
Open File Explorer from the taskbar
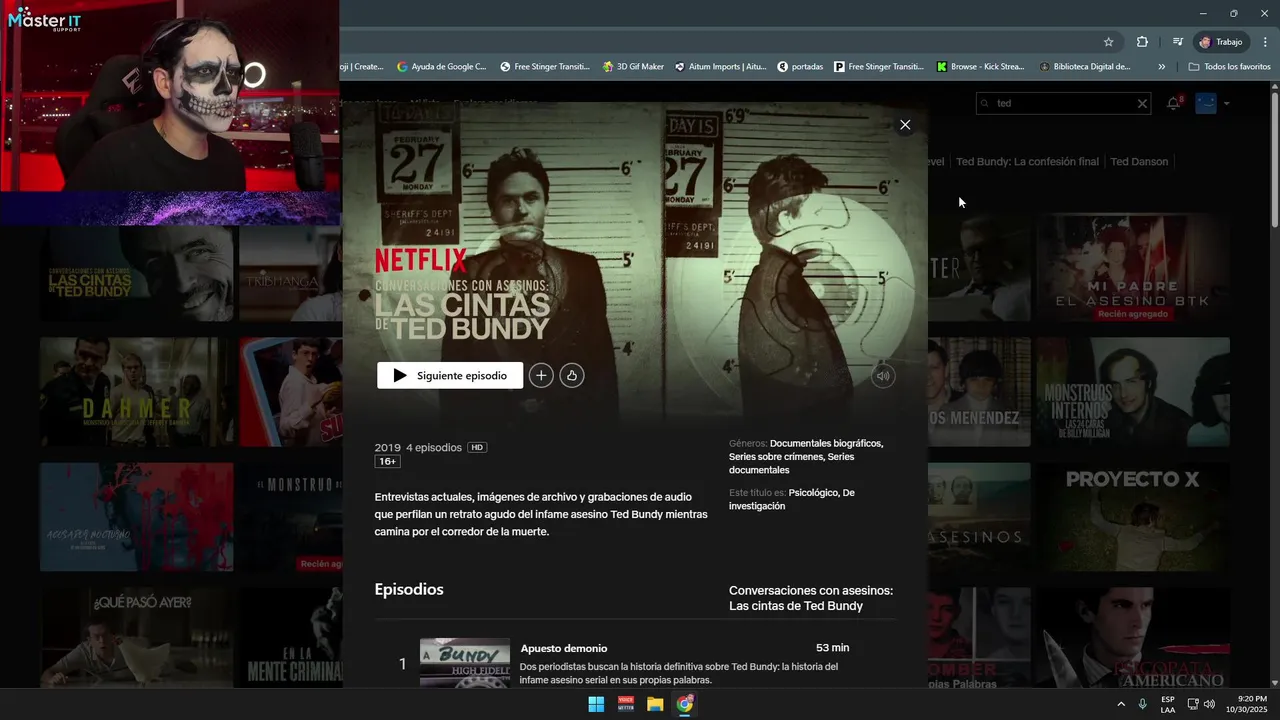(x=655, y=704)
